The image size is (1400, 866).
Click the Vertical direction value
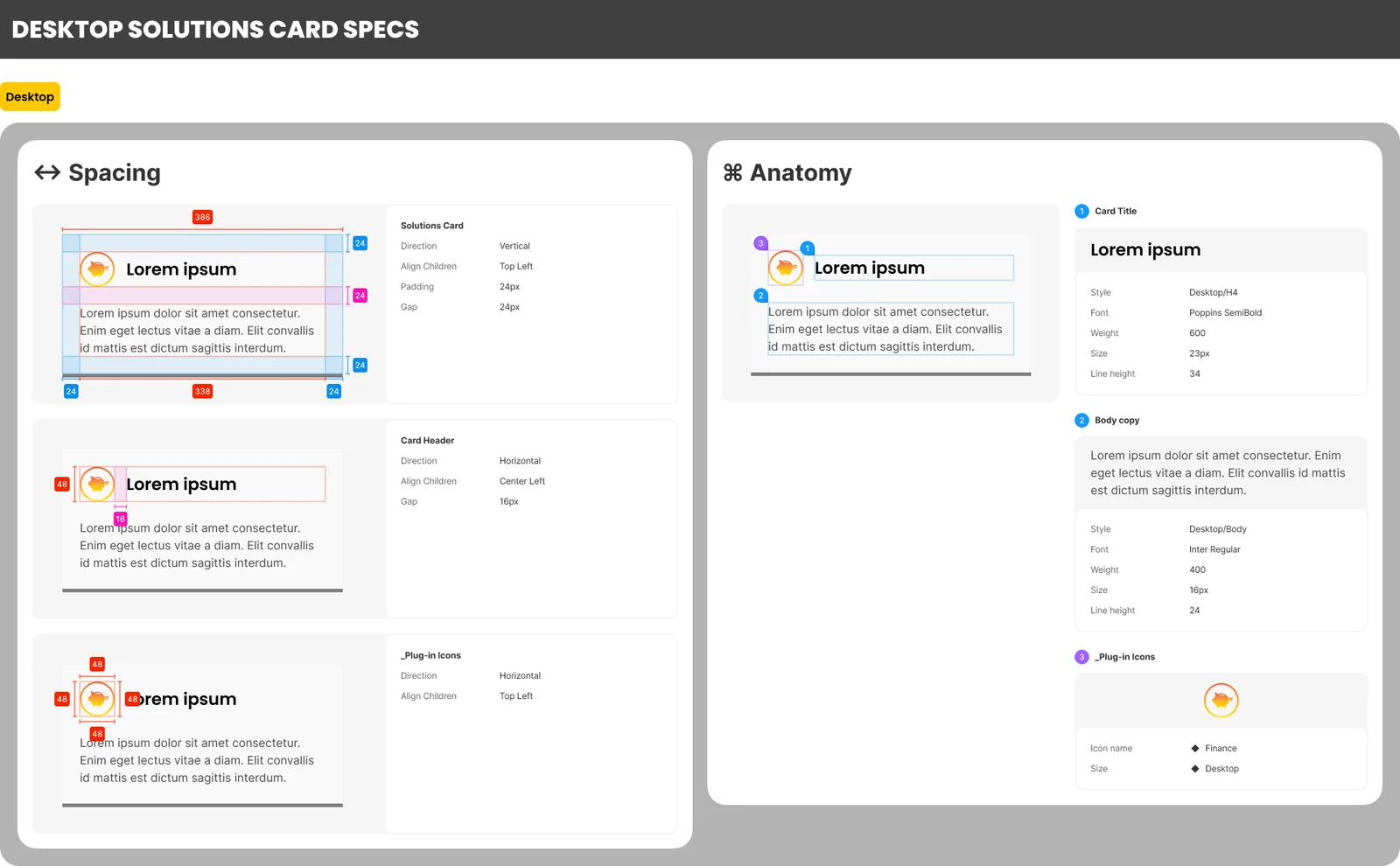514,246
